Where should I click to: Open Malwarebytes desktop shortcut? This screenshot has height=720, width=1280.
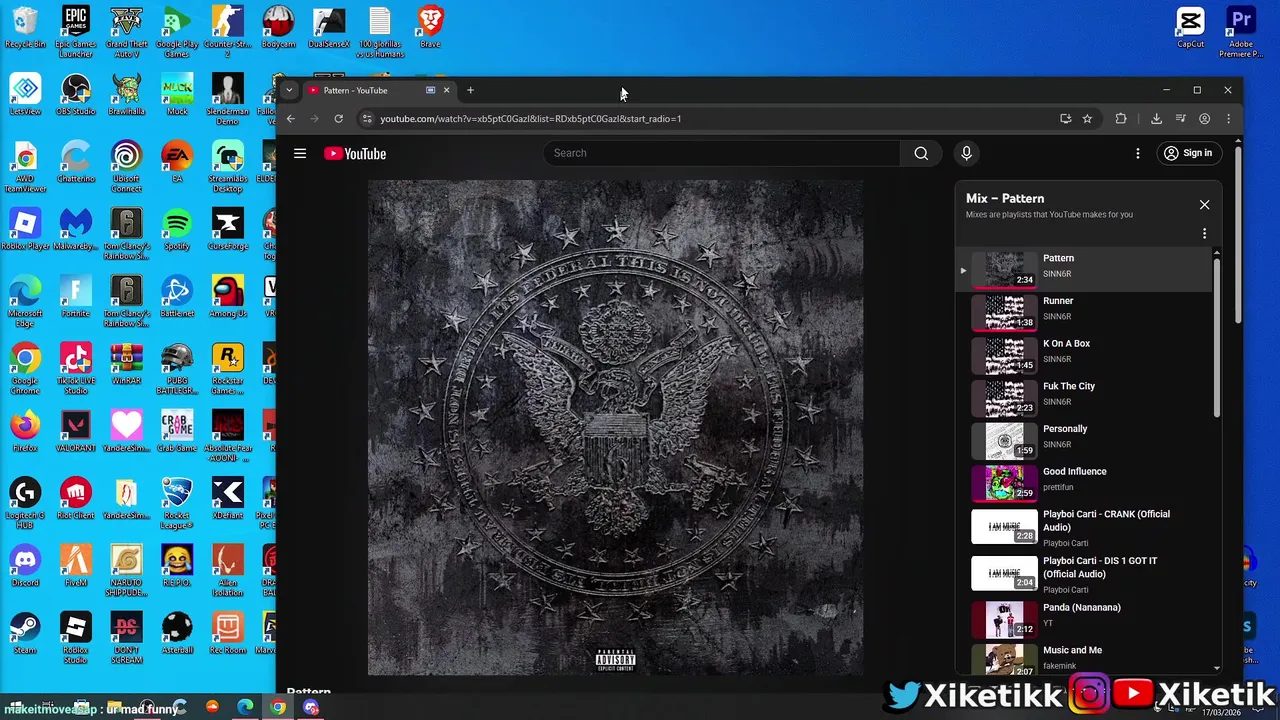pos(76,229)
